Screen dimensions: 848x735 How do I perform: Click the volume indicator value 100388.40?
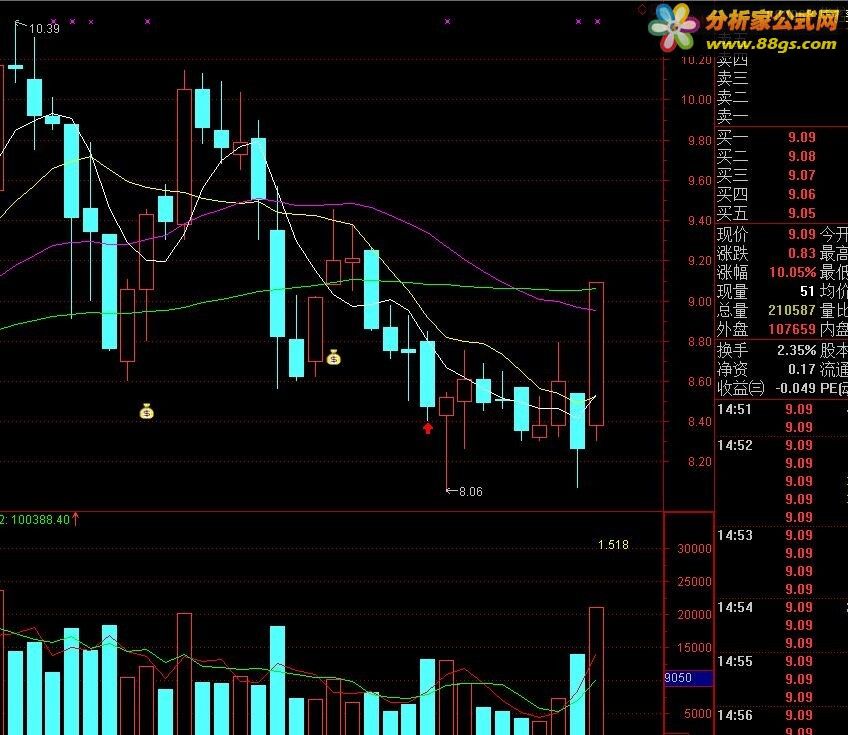pos(41,520)
